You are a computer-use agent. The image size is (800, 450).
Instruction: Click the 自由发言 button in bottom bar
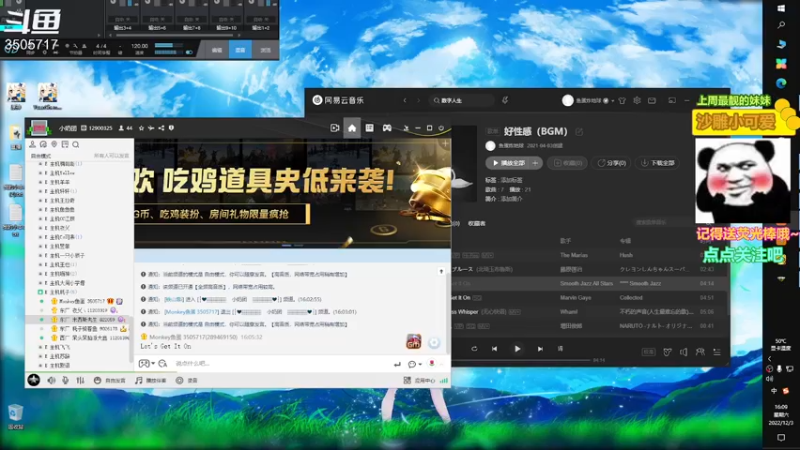pos(110,381)
